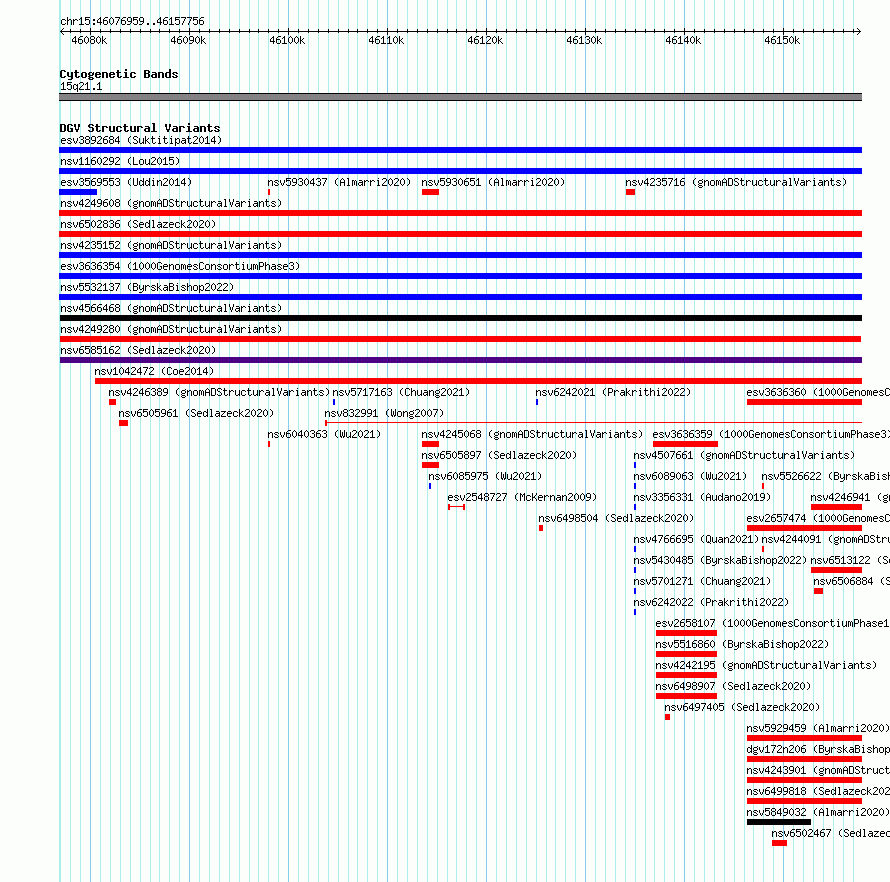The width and height of the screenshot is (890, 882).
Task: Click the red interval glyph under esv2548727
Action: coord(456,507)
